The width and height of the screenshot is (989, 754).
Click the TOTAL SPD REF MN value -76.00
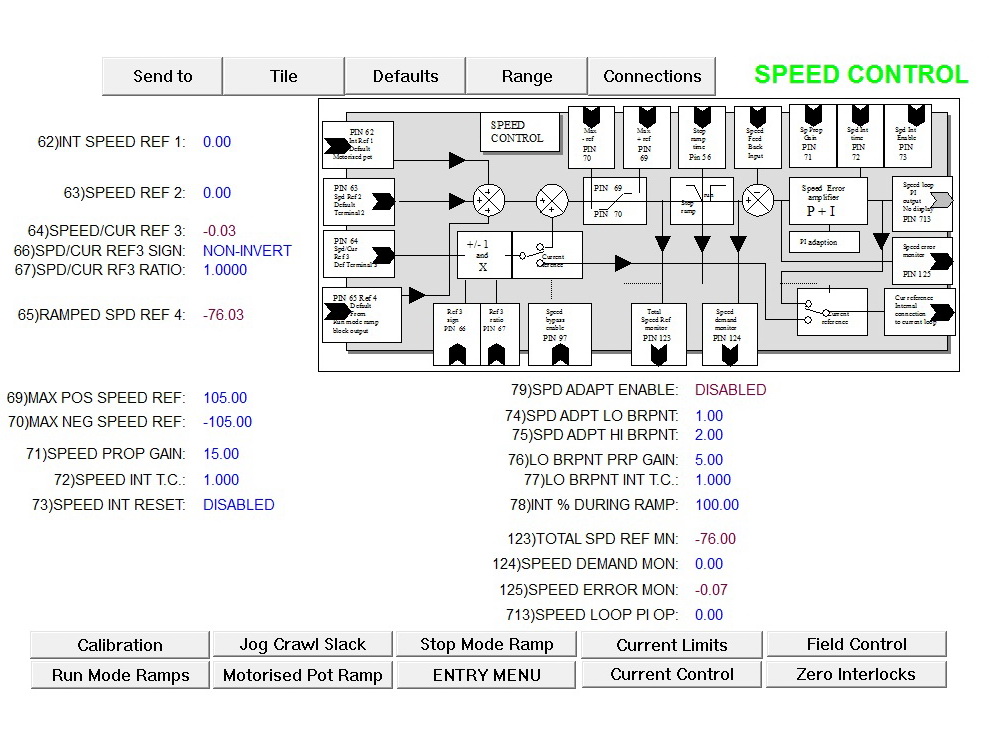point(715,539)
